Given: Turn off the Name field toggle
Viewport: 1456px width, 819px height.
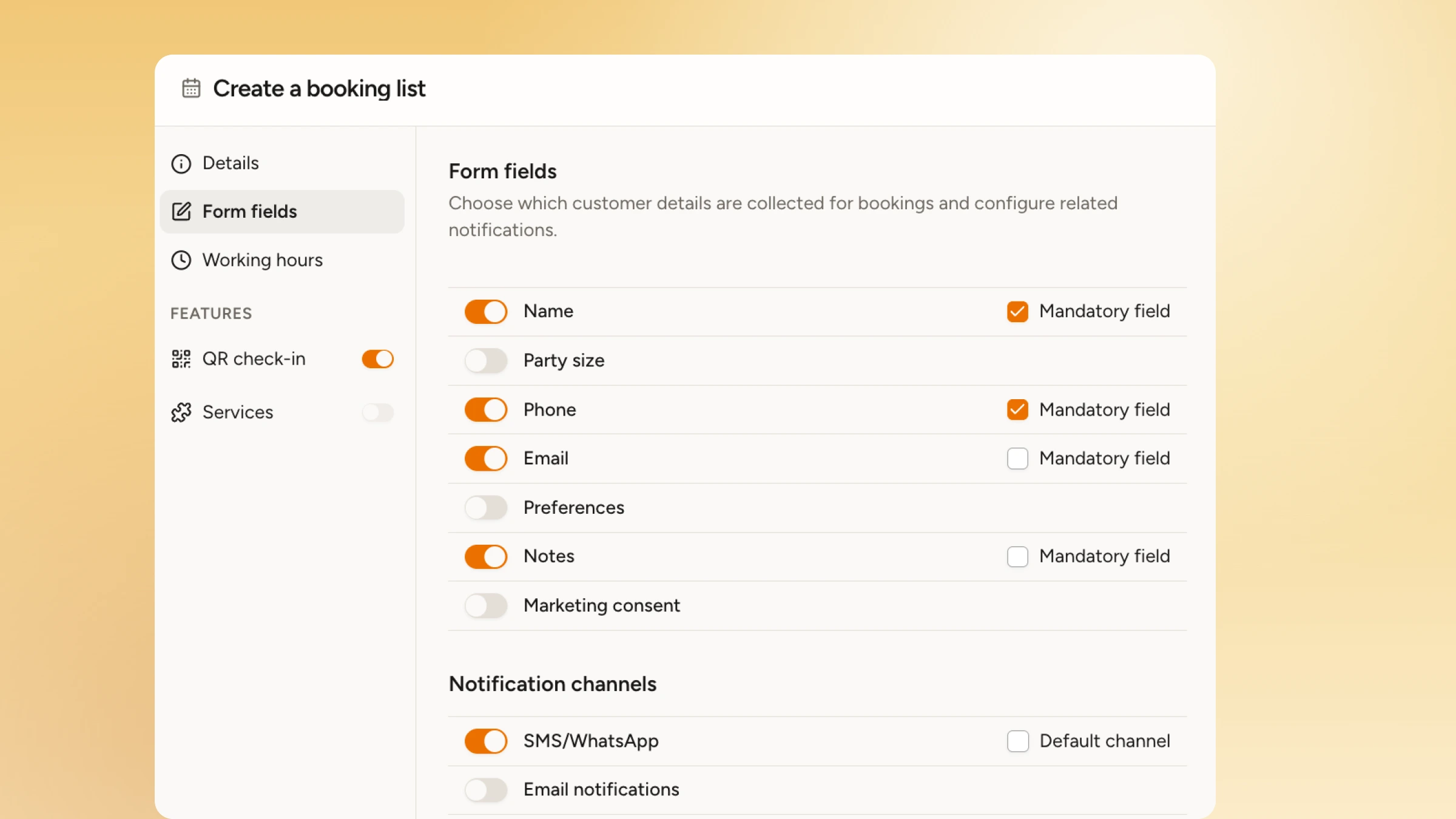Looking at the screenshot, I should pyautogui.click(x=485, y=311).
